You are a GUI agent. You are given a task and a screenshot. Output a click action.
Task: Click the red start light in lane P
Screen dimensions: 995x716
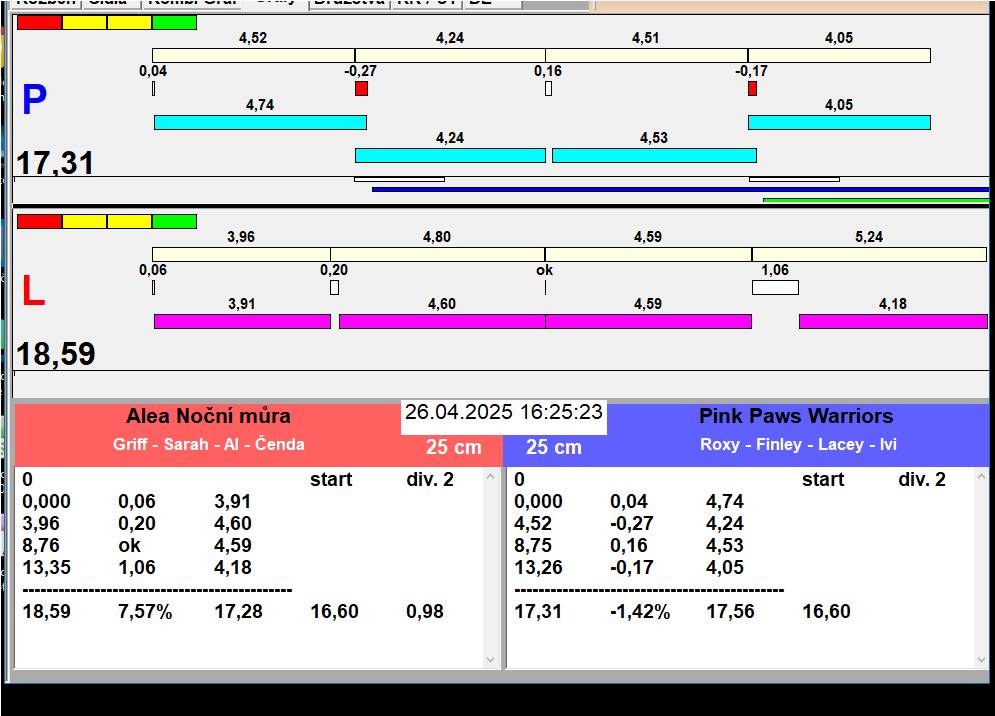click(x=39, y=23)
